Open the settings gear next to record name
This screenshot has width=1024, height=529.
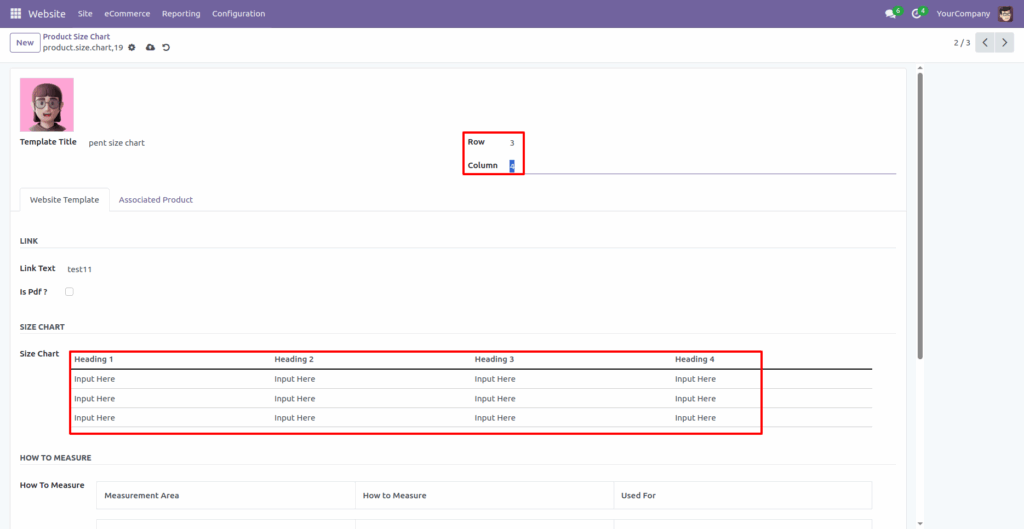(132, 48)
